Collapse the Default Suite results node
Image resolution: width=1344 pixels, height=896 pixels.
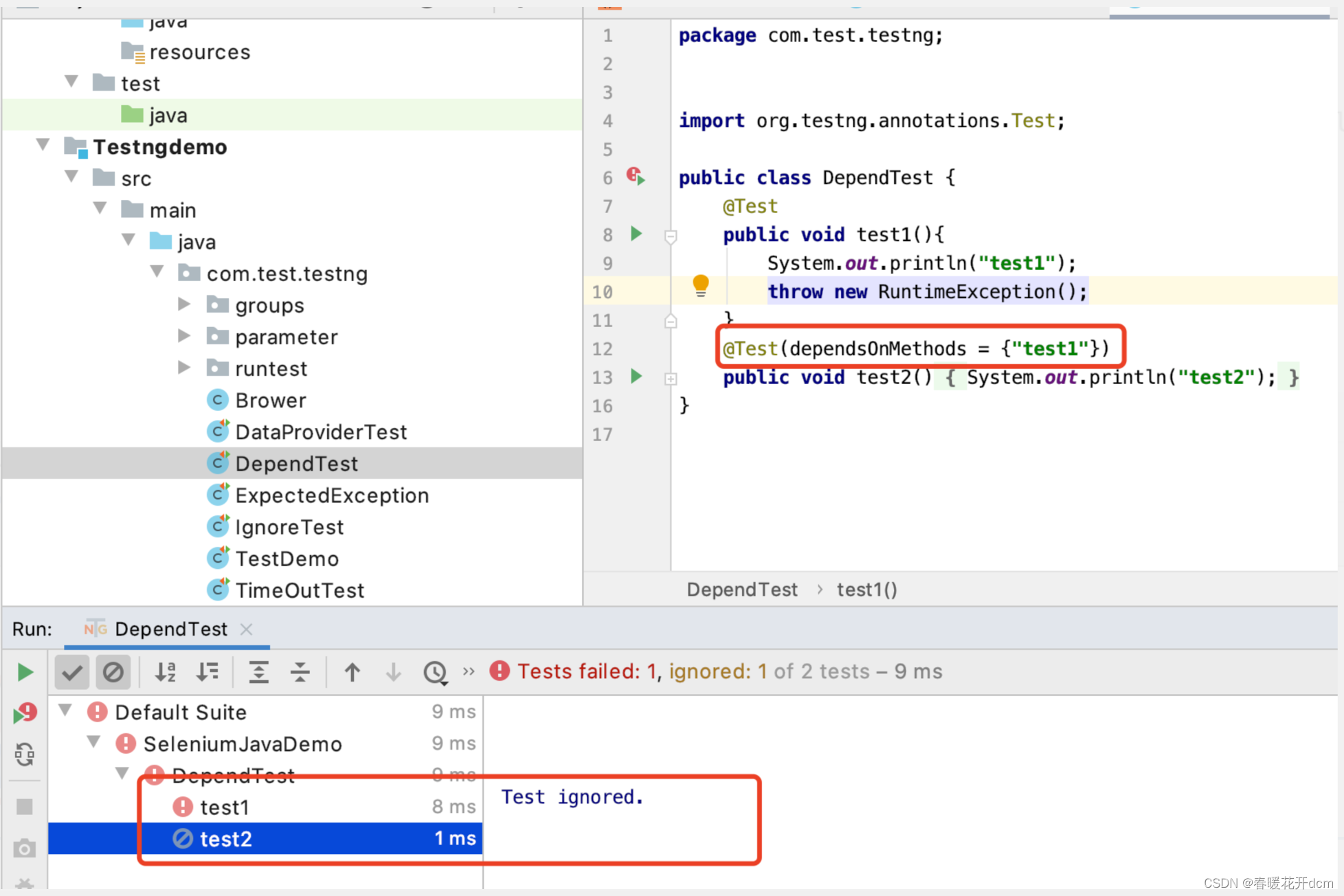coord(65,710)
